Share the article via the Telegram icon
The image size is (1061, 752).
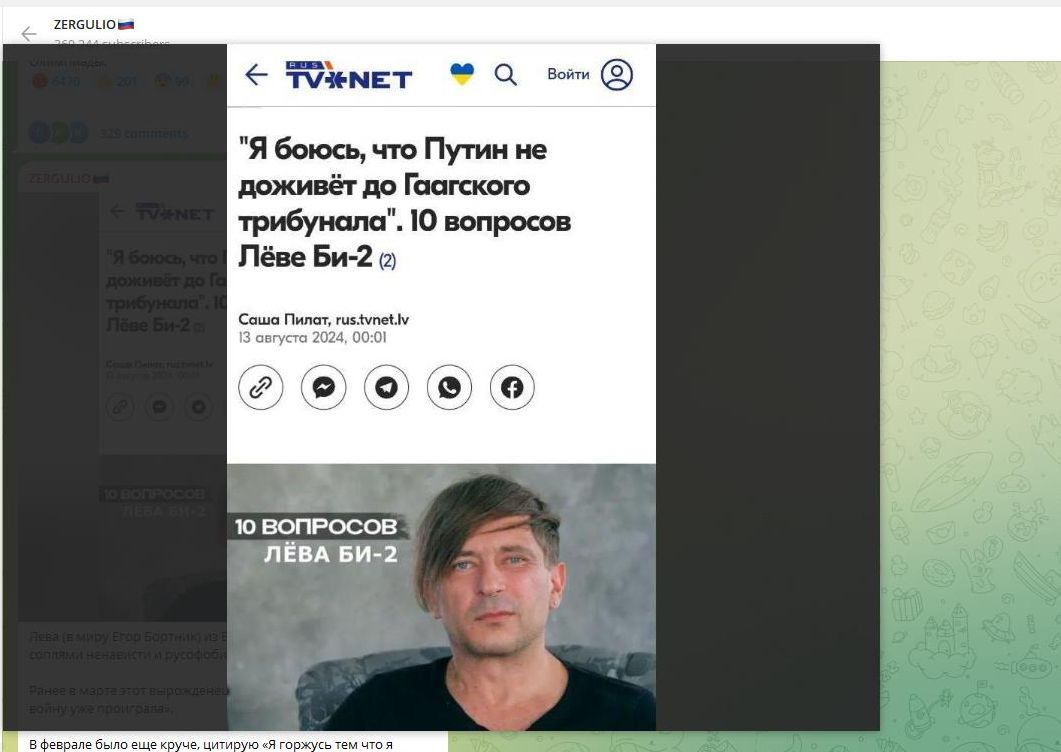click(386, 387)
